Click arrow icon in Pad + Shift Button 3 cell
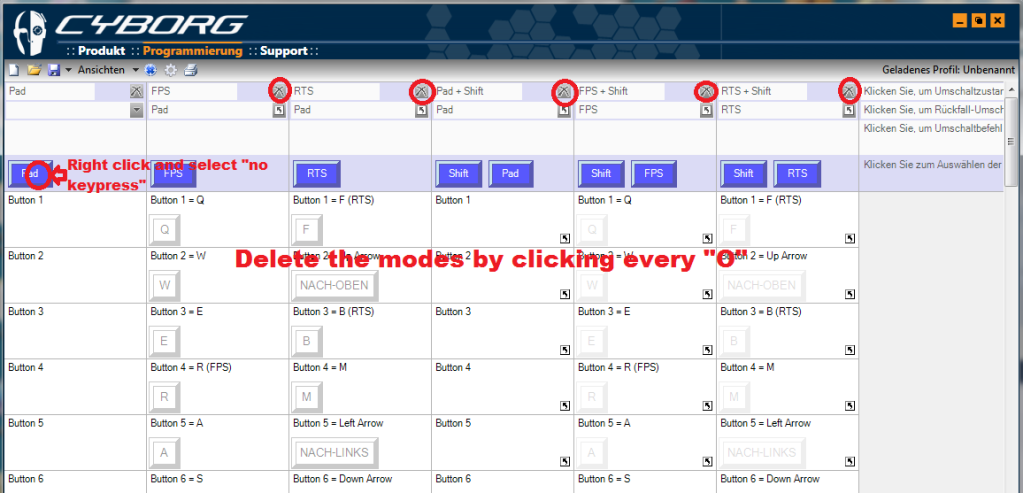 (563, 350)
